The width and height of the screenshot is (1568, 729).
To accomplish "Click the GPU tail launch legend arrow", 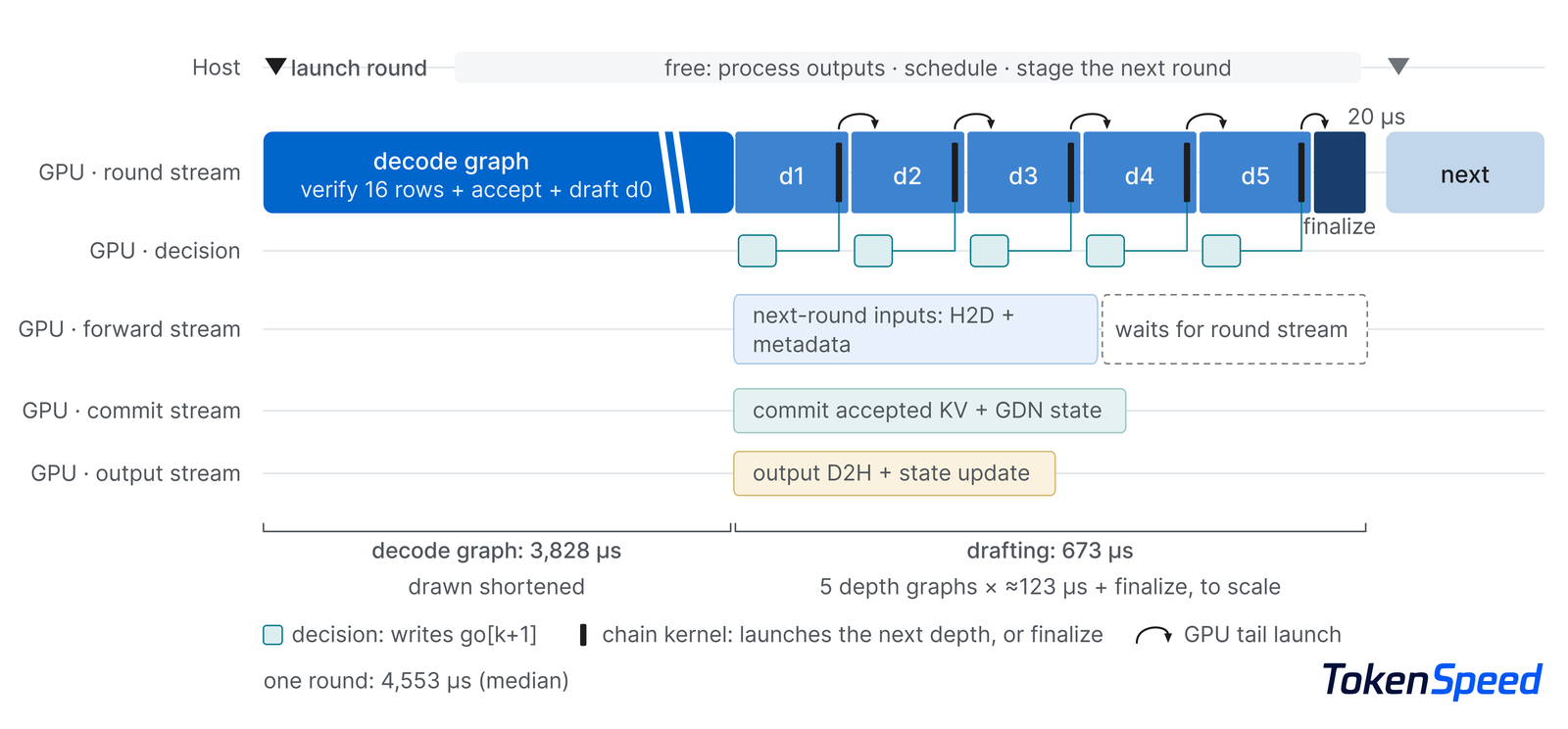I will point(1153,635).
